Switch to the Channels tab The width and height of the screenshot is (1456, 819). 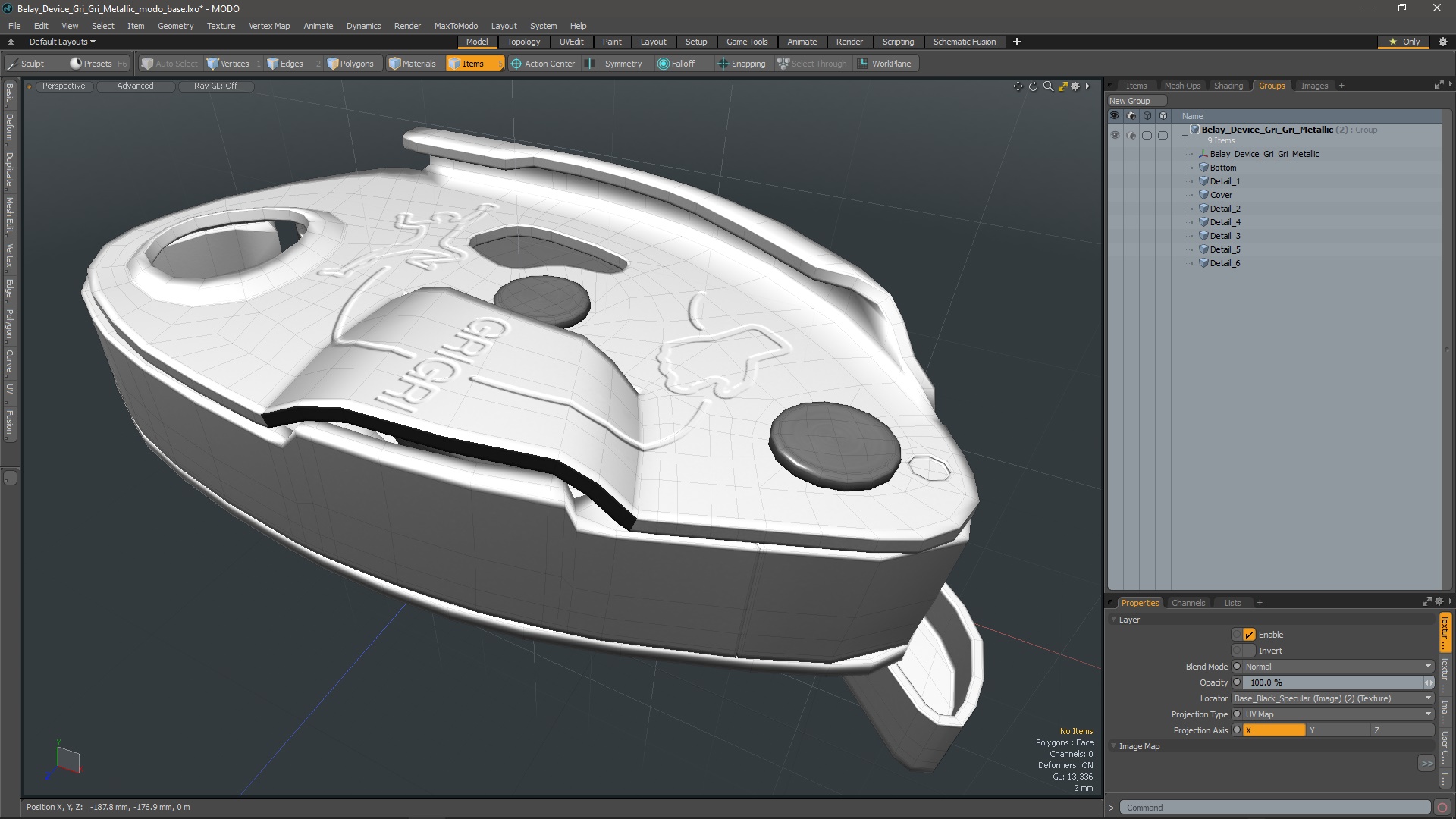1188,603
